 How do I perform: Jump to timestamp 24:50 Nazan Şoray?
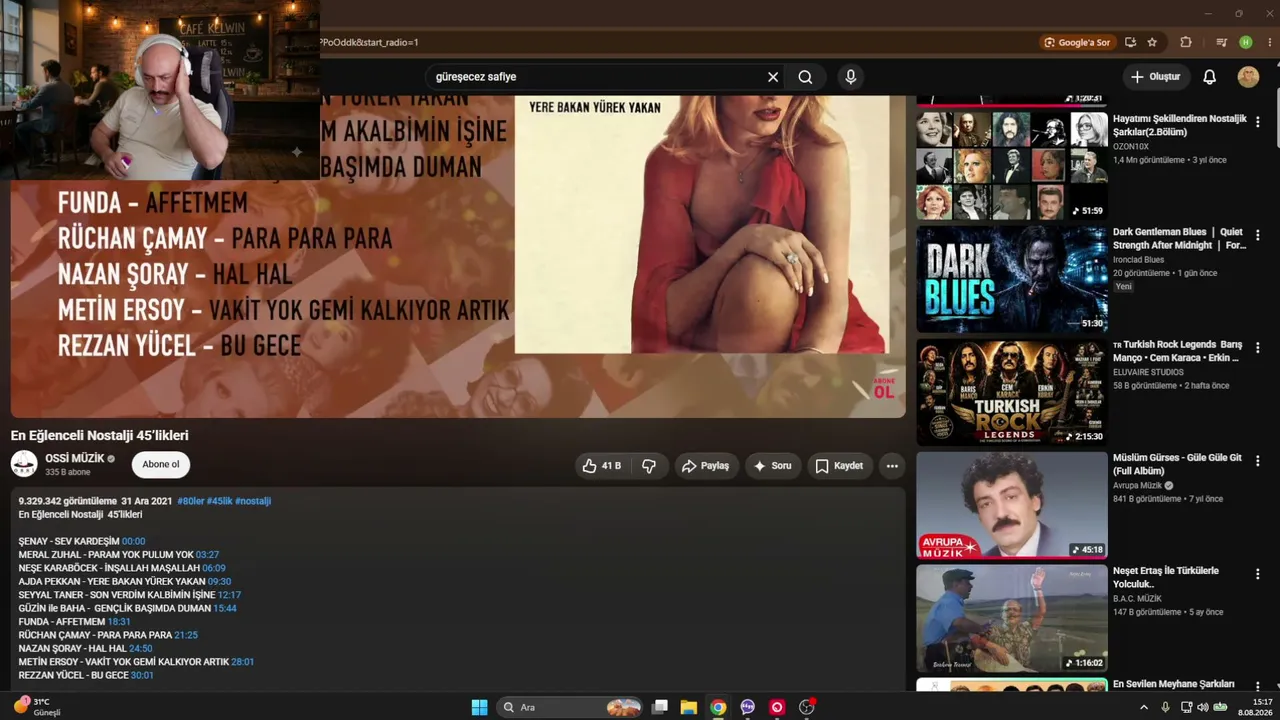[x=141, y=649]
